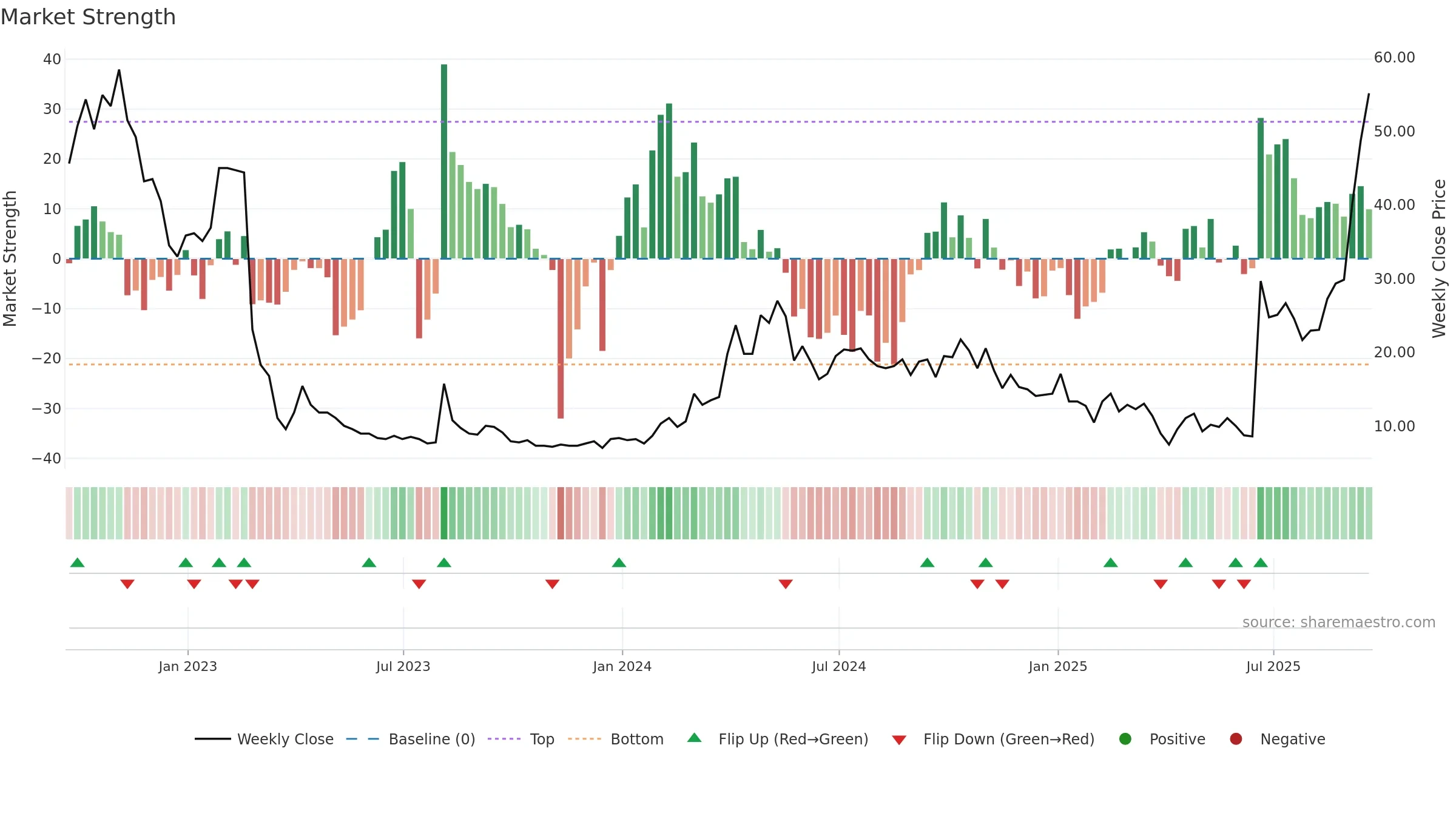Toggle Flip Up (Red→Green) legend entry
Viewport: 1456px width, 819px height.
(778, 739)
